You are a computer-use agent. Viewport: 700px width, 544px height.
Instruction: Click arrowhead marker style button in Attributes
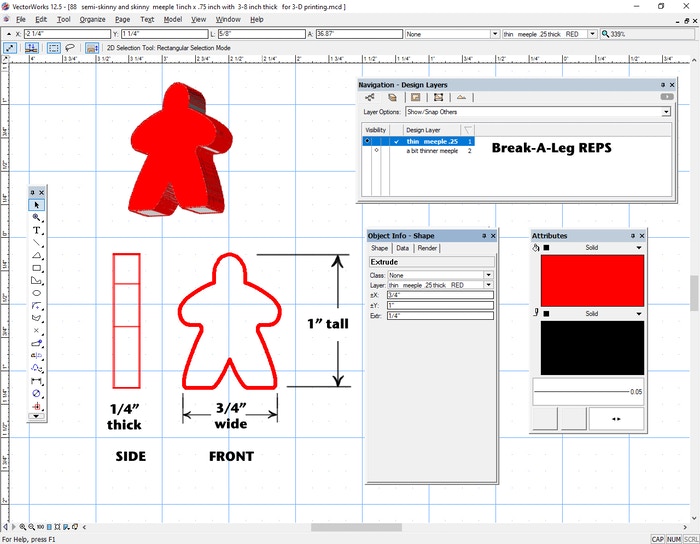point(616,419)
